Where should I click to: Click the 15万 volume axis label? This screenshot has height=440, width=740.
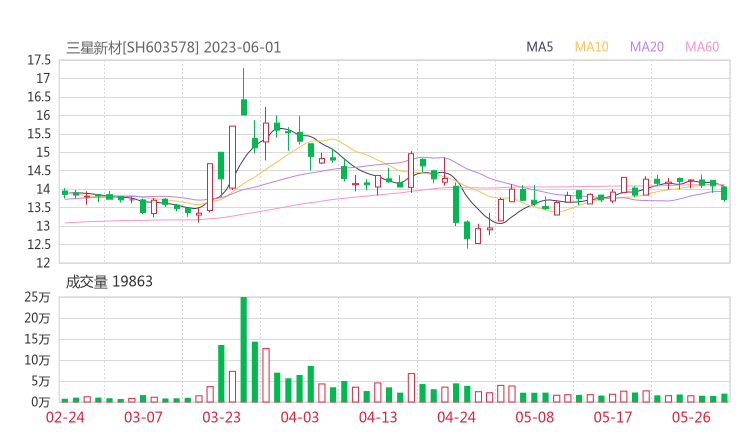coord(37,339)
